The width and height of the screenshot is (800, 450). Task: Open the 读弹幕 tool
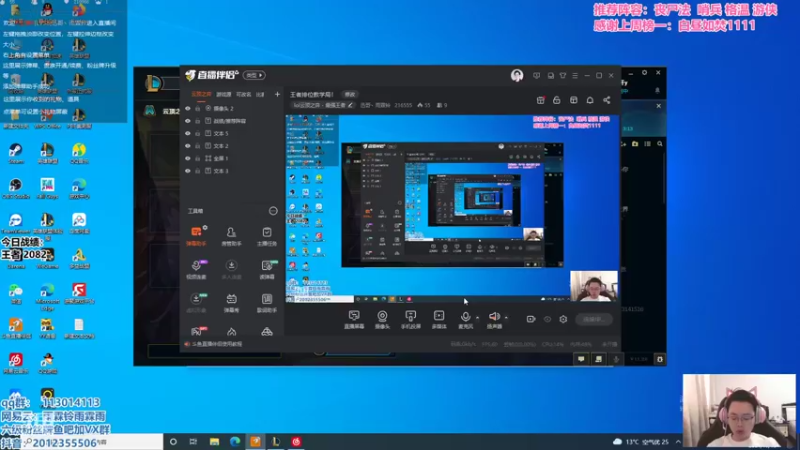(x=267, y=269)
